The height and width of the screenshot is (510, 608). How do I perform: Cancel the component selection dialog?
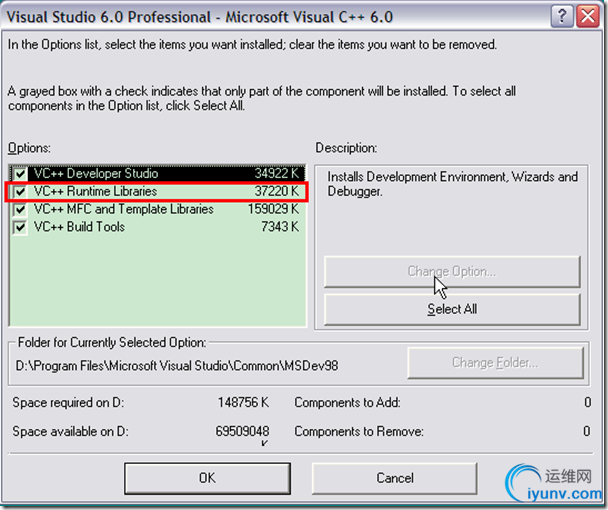point(395,478)
